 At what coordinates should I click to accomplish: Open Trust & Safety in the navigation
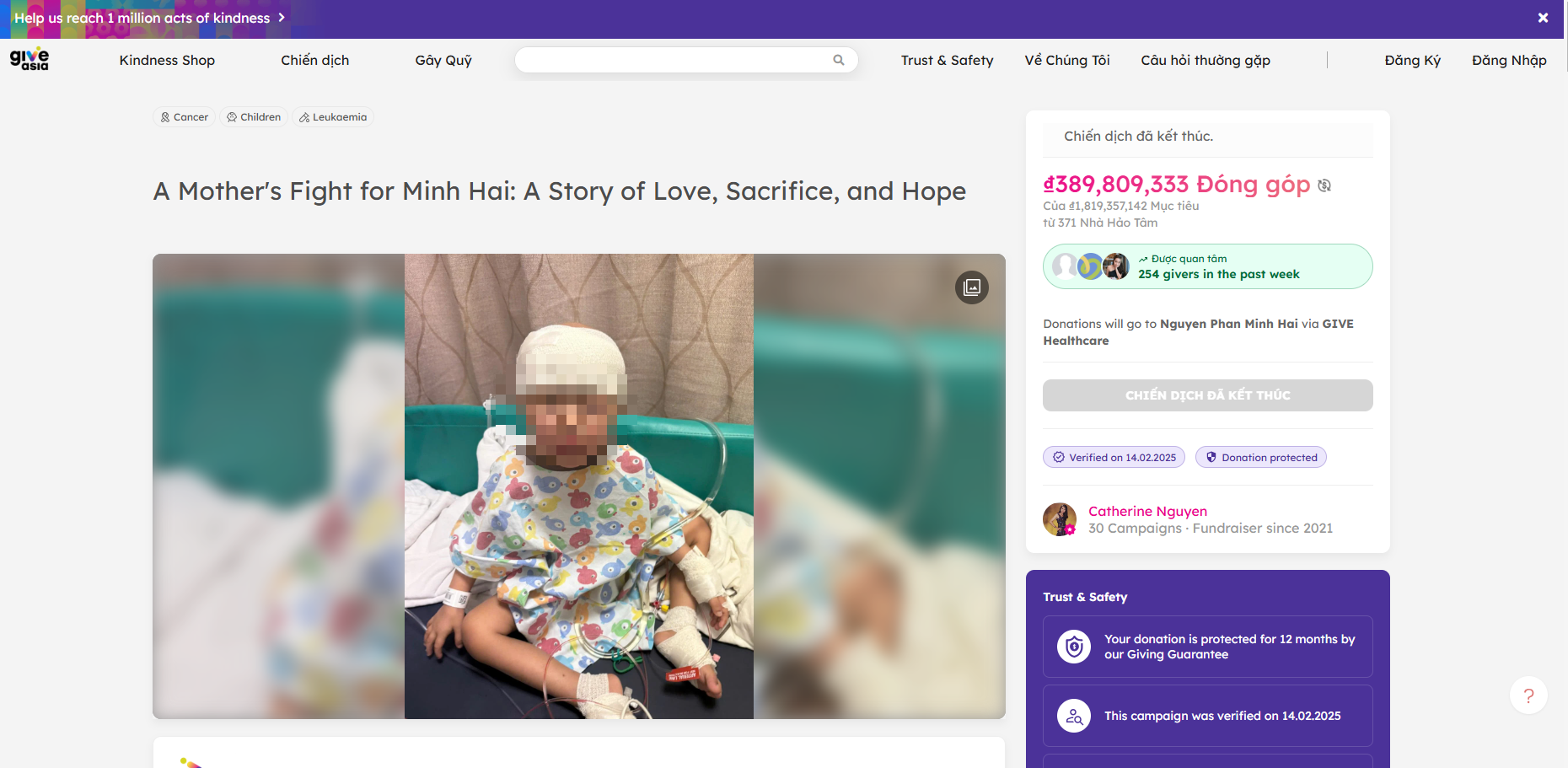(x=947, y=60)
